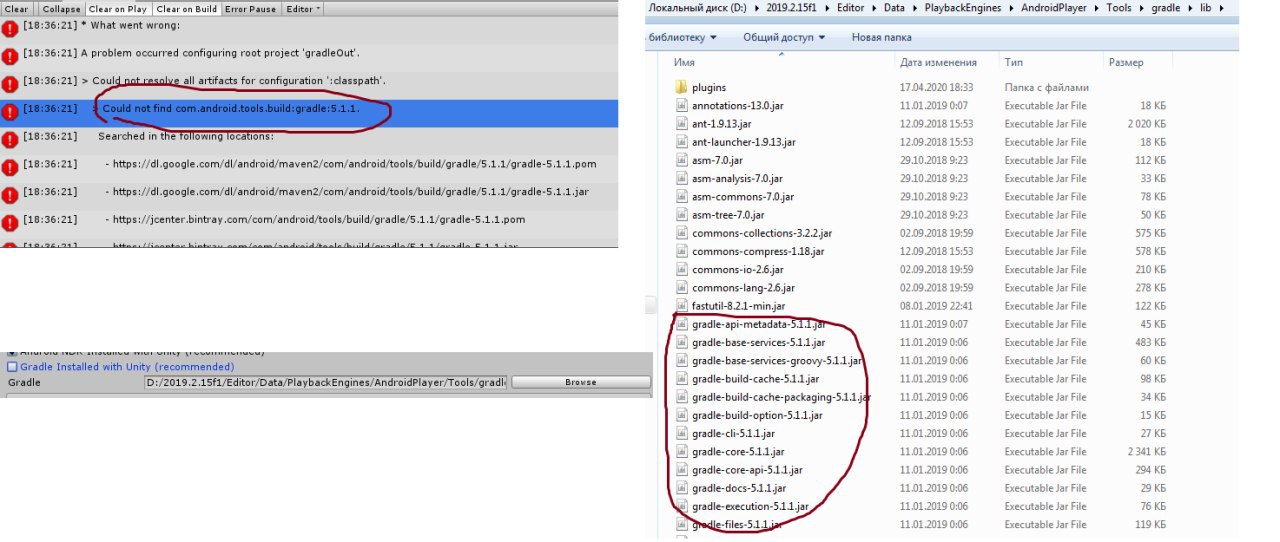Click jar icon of fastutil-8.2.1-min.jar
The width and height of the screenshot is (1280, 542).
click(x=682, y=306)
